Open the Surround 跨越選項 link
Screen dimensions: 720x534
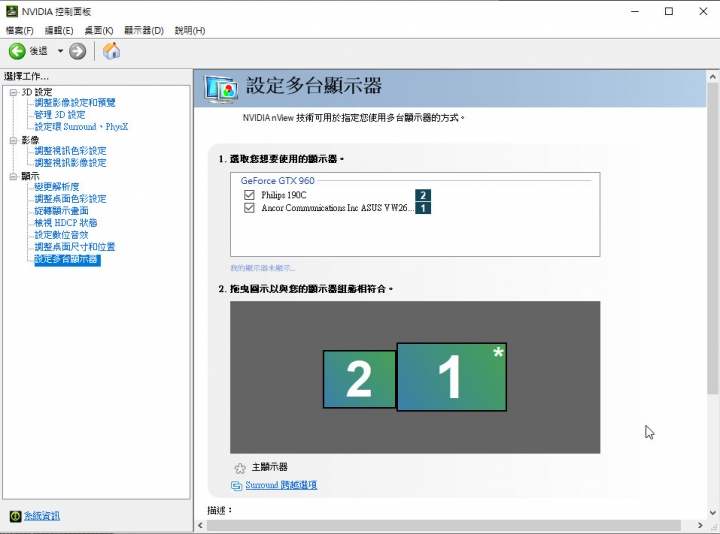point(281,485)
